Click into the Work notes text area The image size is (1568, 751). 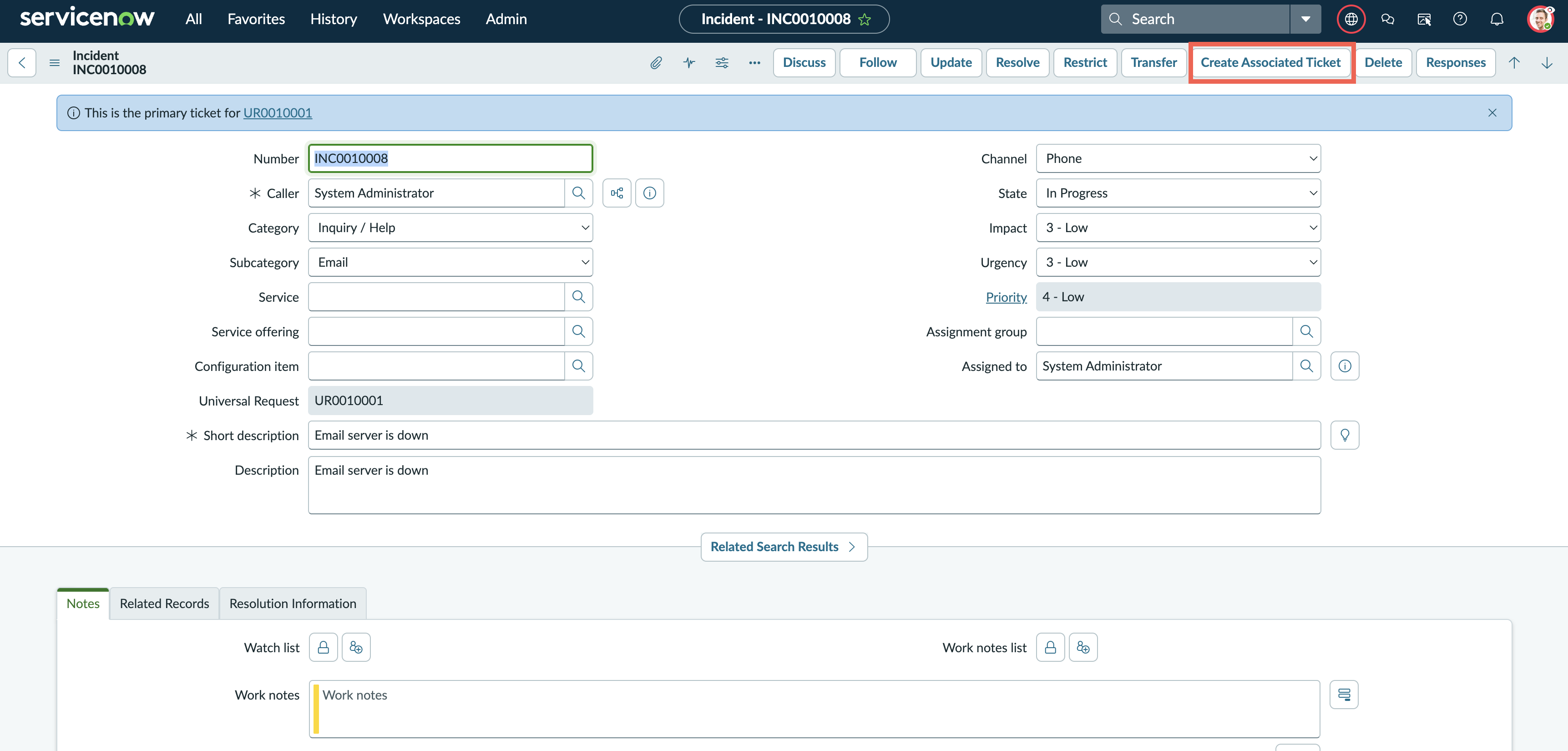tap(814, 709)
